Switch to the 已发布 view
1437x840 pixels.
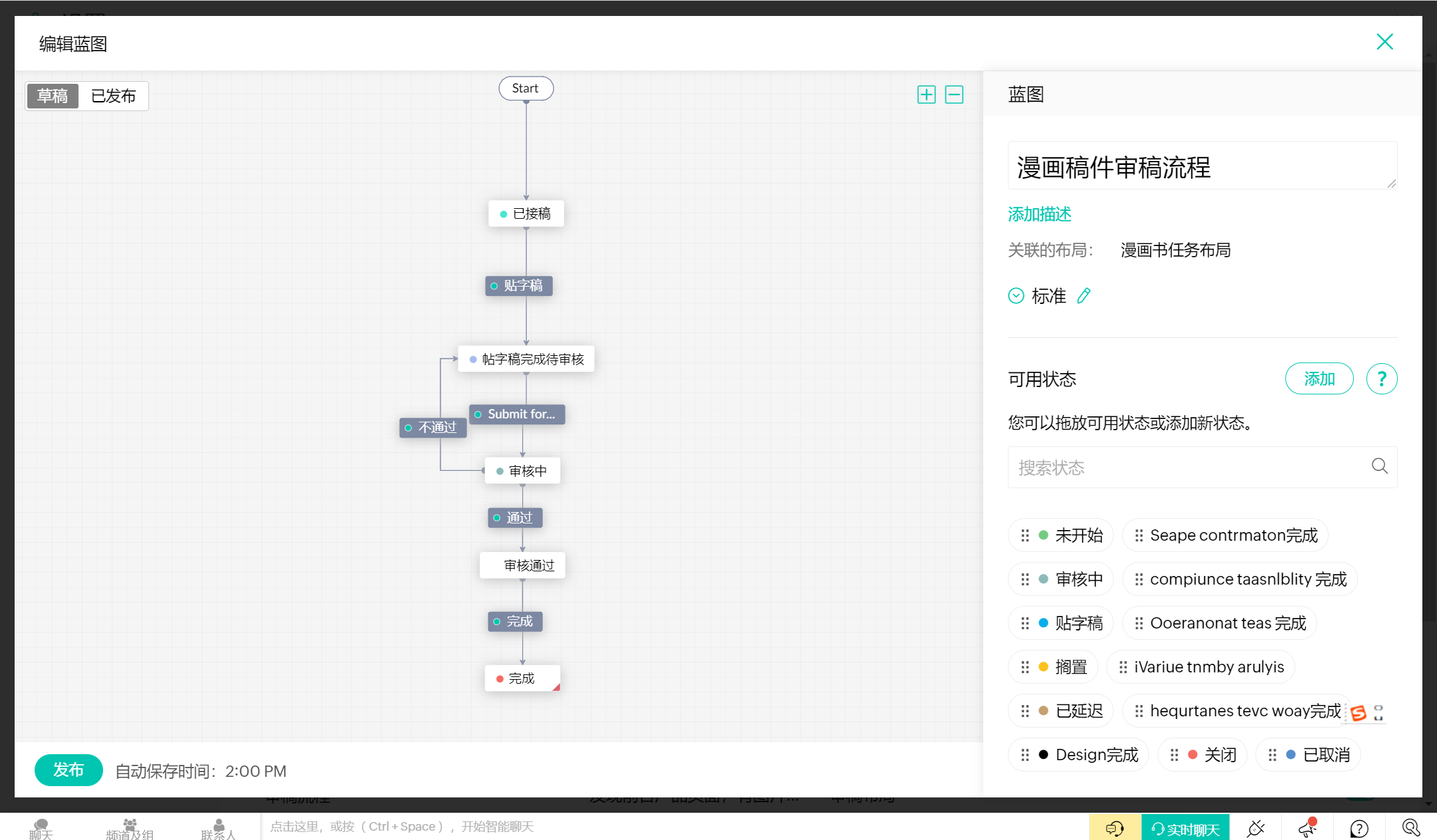113,96
